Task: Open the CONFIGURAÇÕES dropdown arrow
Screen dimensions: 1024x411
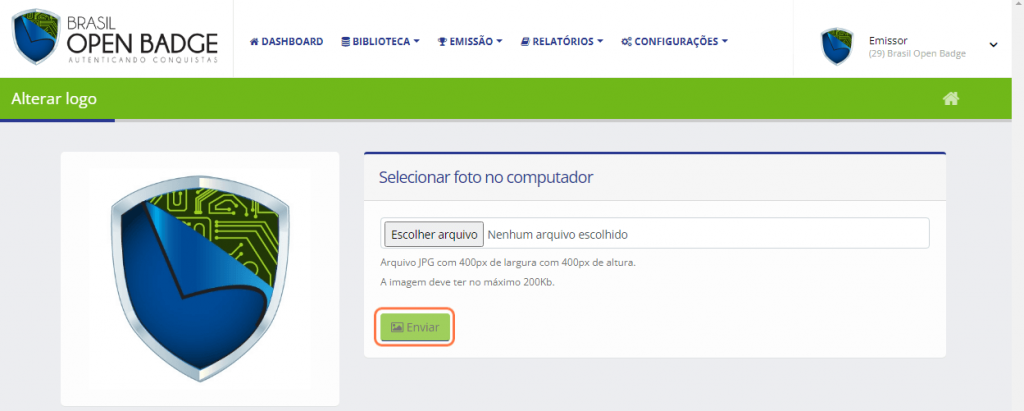Action: tap(725, 41)
